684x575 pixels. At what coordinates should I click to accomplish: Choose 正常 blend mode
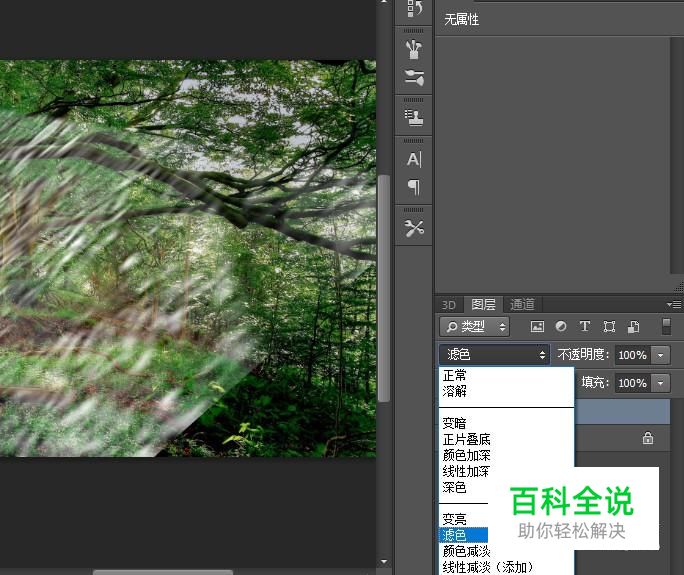pyautogui.click(x=506, y=375)
